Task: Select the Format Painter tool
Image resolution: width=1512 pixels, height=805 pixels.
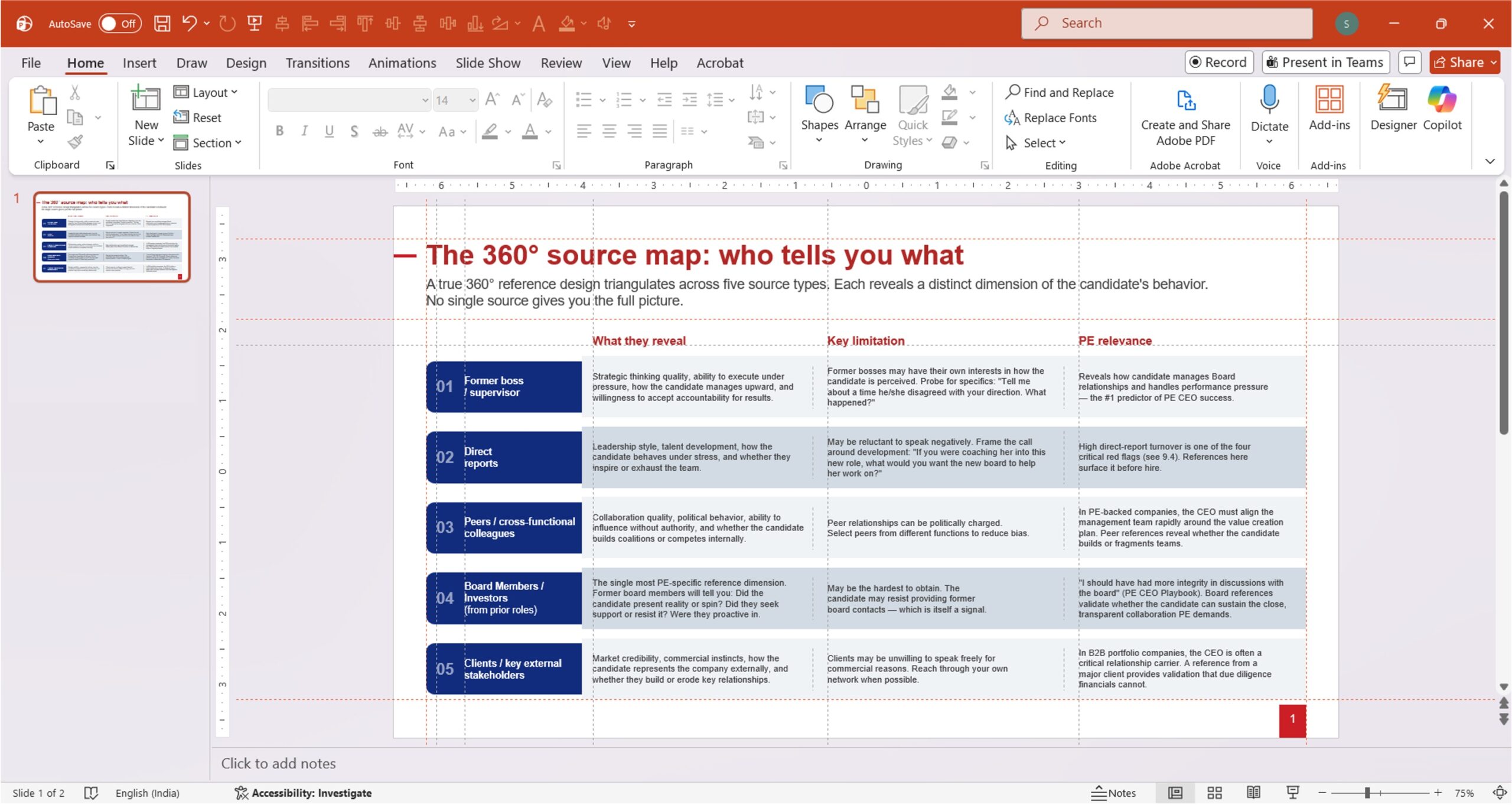Action: [75, 142]
